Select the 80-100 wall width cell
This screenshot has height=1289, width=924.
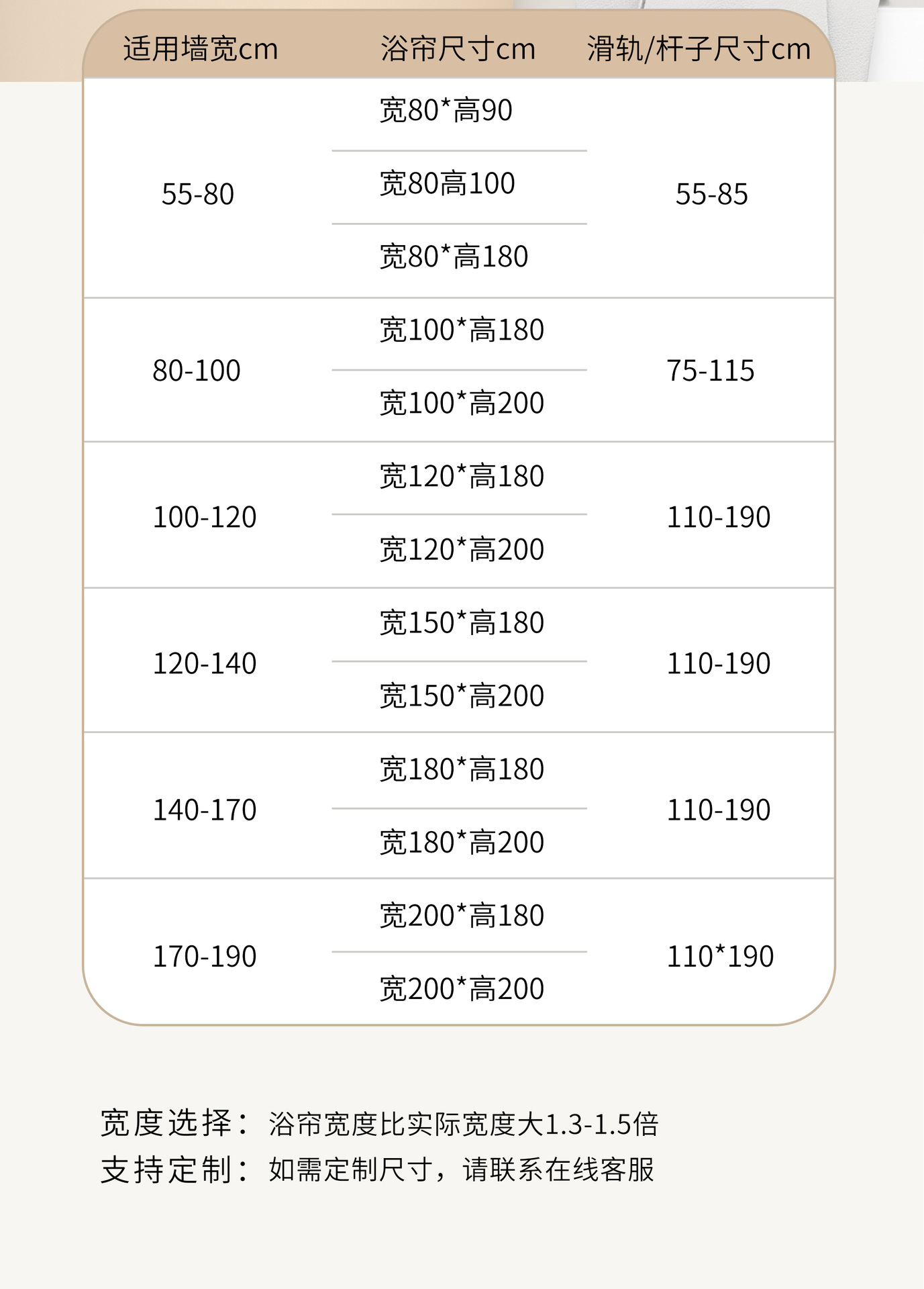click(x=196, y=371)
